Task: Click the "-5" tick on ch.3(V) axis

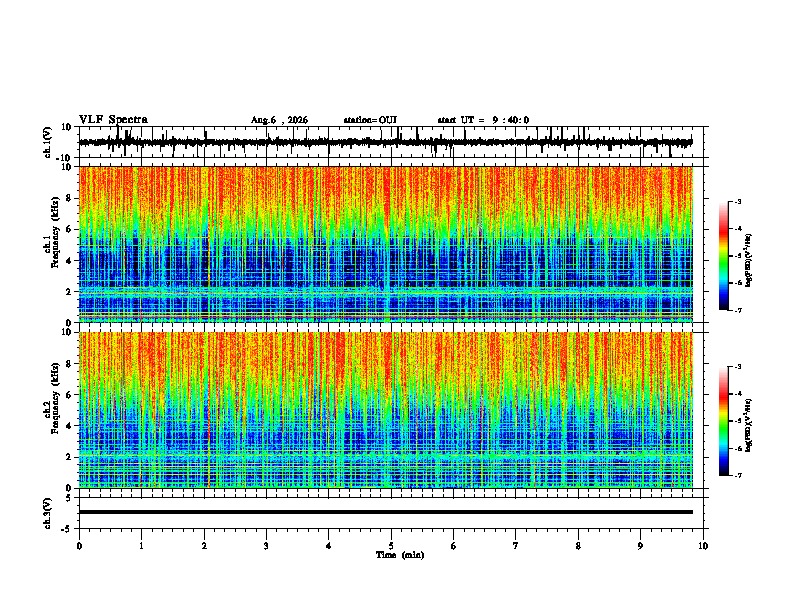Action: pyautogui.click(x=67, y=529)
